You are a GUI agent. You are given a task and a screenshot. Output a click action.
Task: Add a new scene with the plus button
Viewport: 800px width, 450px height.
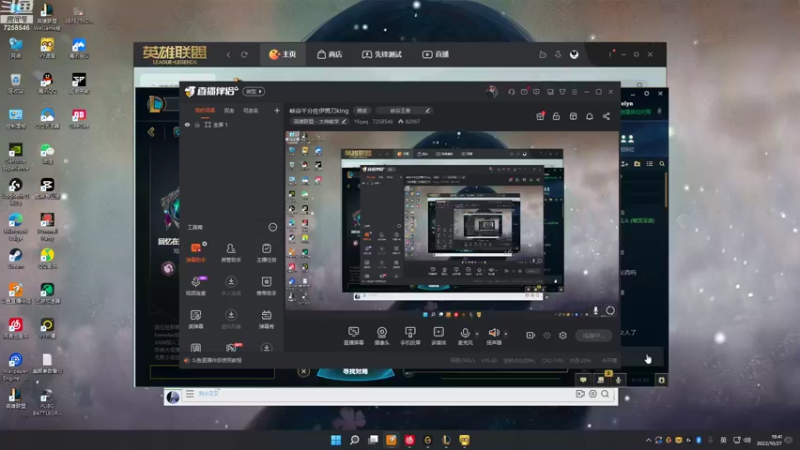click(x=277, y=110)
